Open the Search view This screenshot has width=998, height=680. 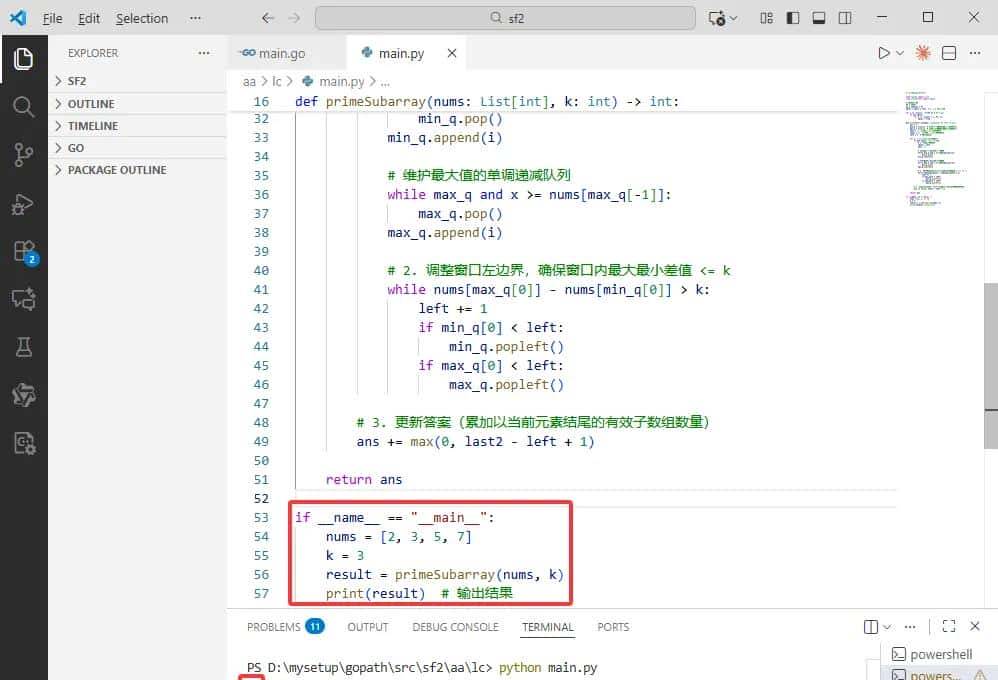coord(24,107)
